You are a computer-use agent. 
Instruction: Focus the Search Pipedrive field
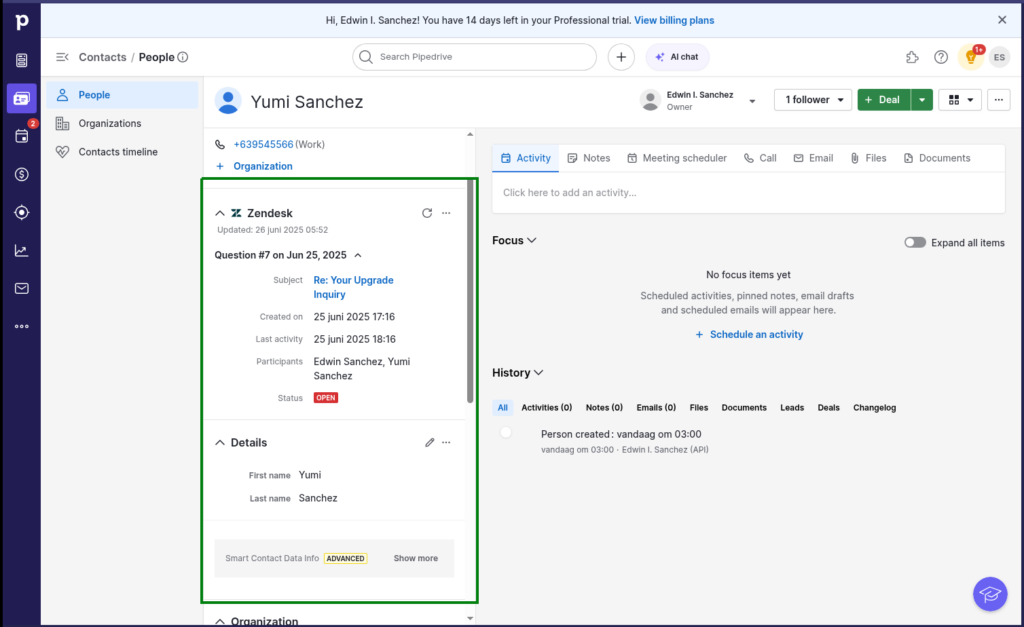pyautogui.click(x=474, y=57)
